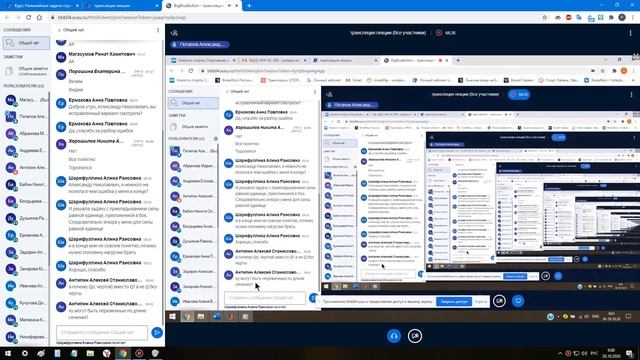Click the Google Translate extension icon
The width and height of the screenshot is (640, 360).
tap(579, 18)
